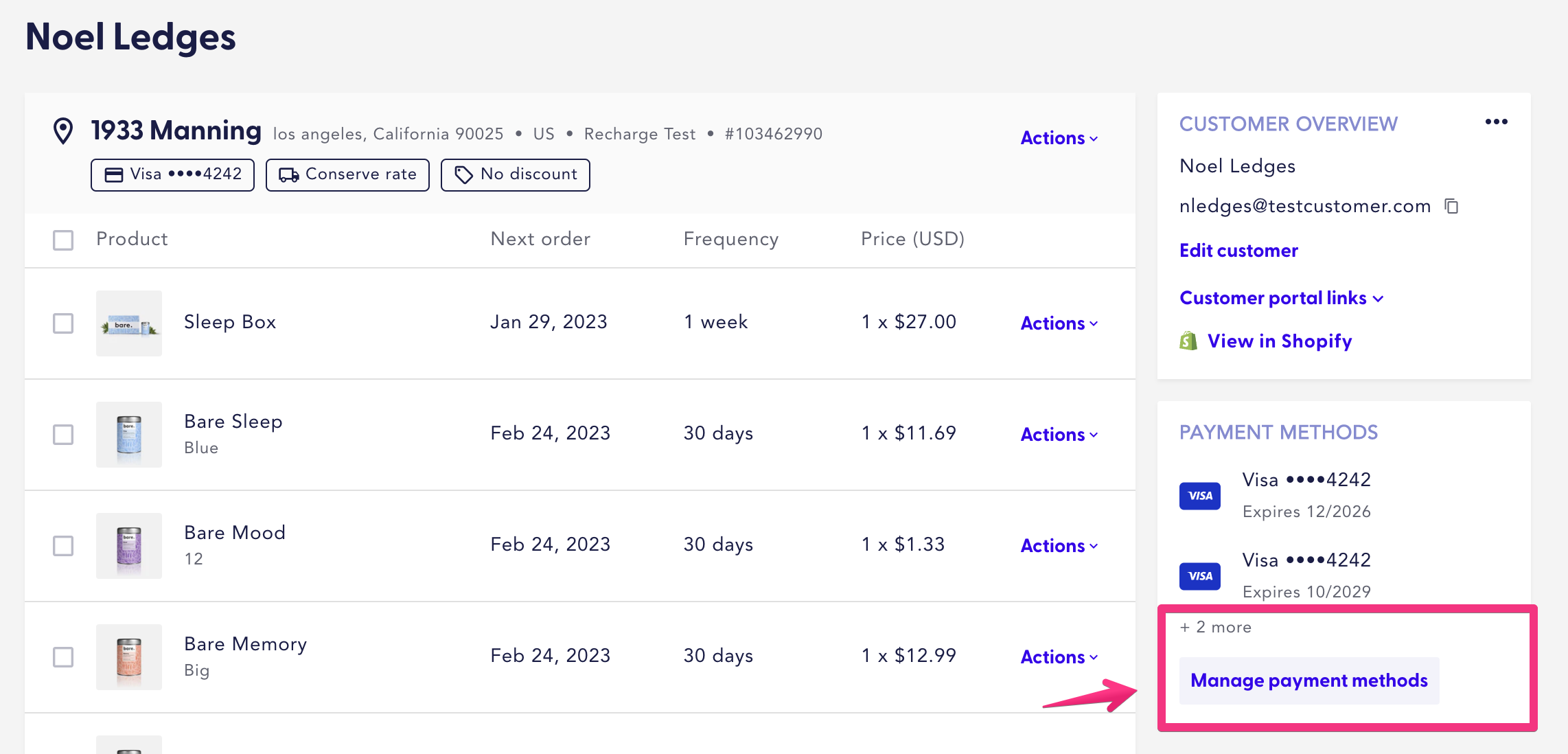
Task: Open the Bare Memory product thumbnail
Action: [x=129, y=657]
